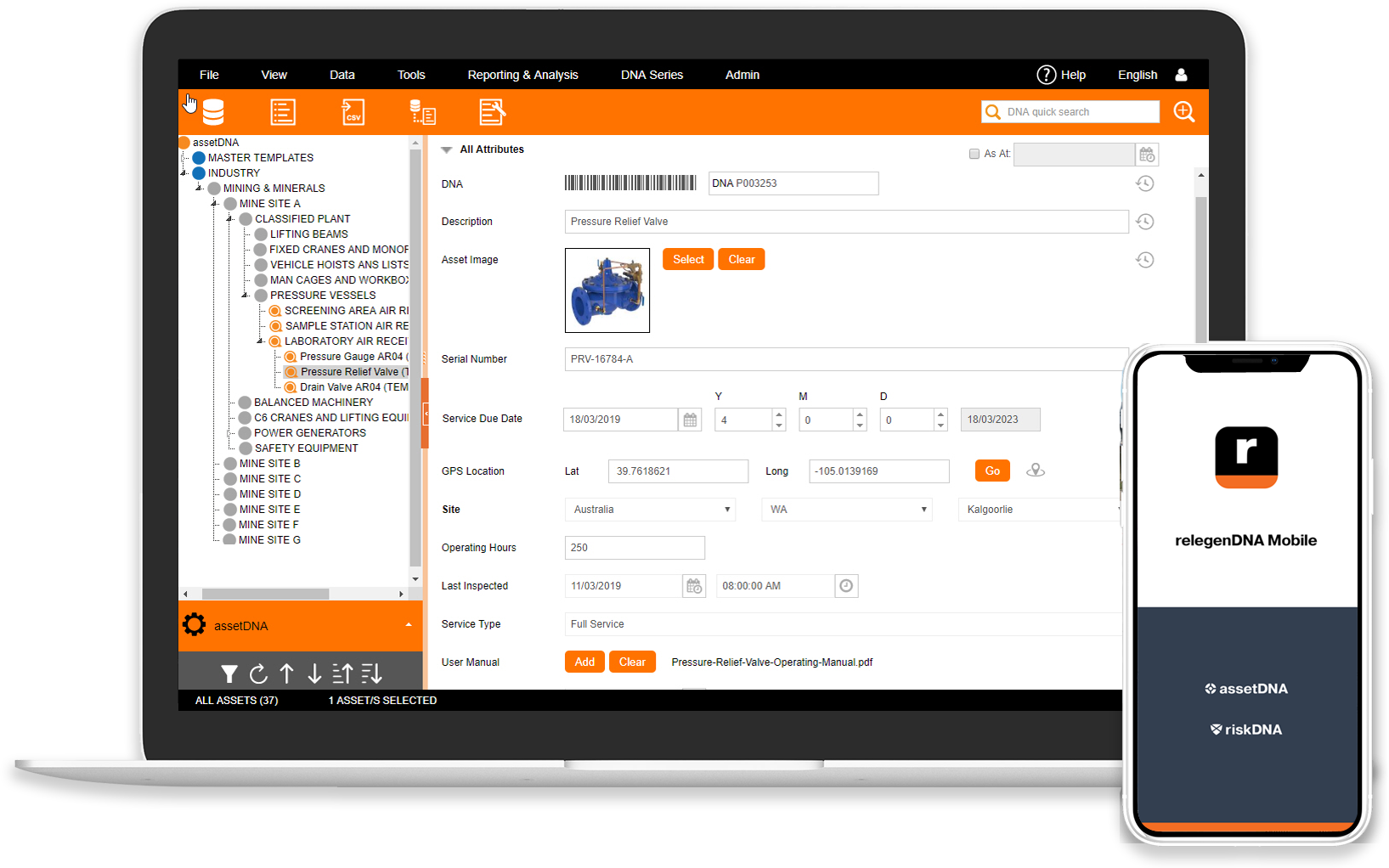Viewport: 1389px width, 868px height.
Task: Click the sort descending list icon
Action: [x=371, y=674]
